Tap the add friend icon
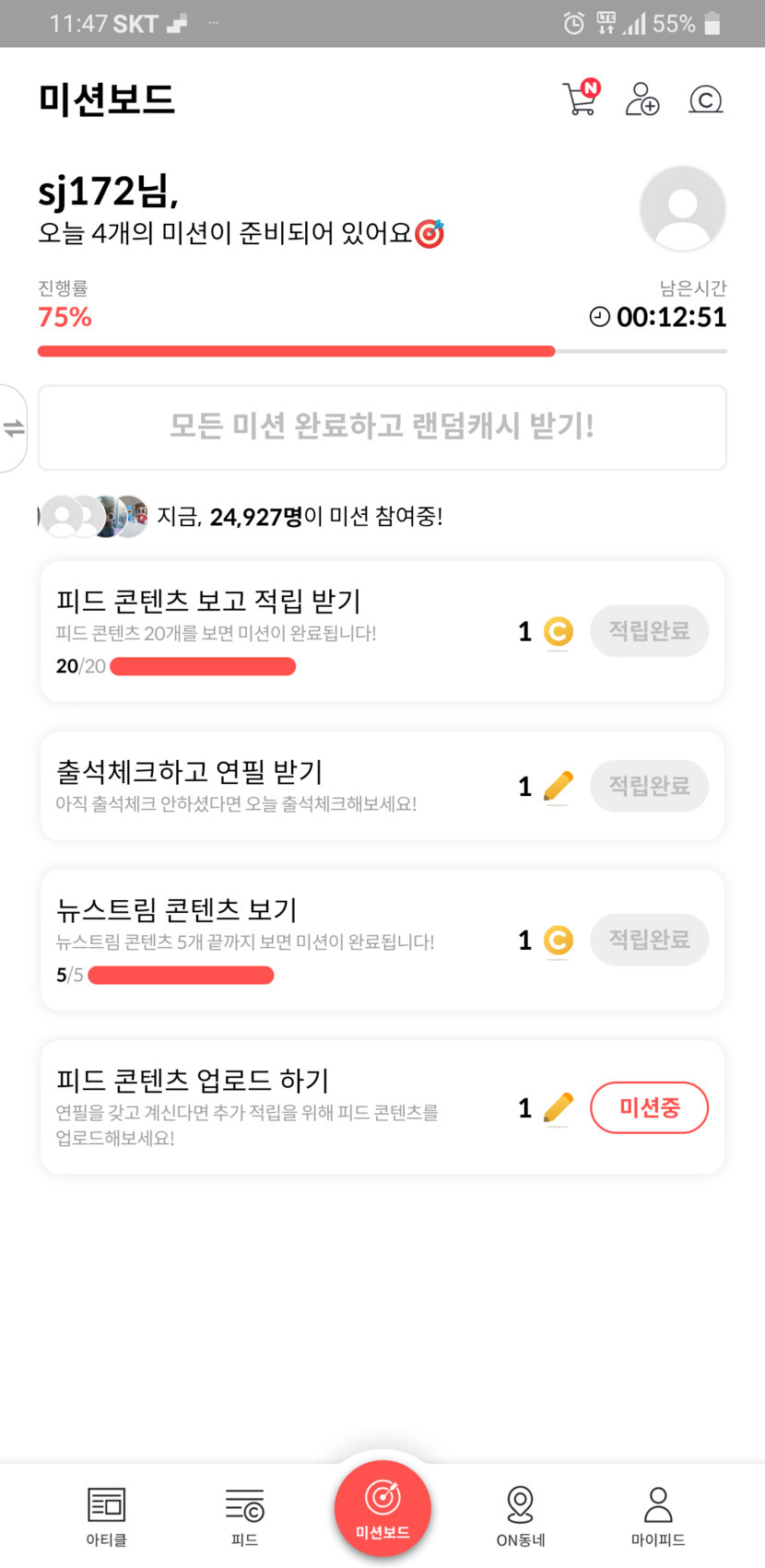765x1568 pixels. (x=642, y=99)
